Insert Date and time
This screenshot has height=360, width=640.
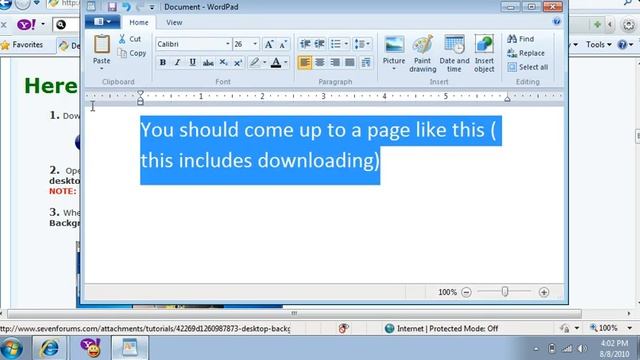[x=454, y=54]
